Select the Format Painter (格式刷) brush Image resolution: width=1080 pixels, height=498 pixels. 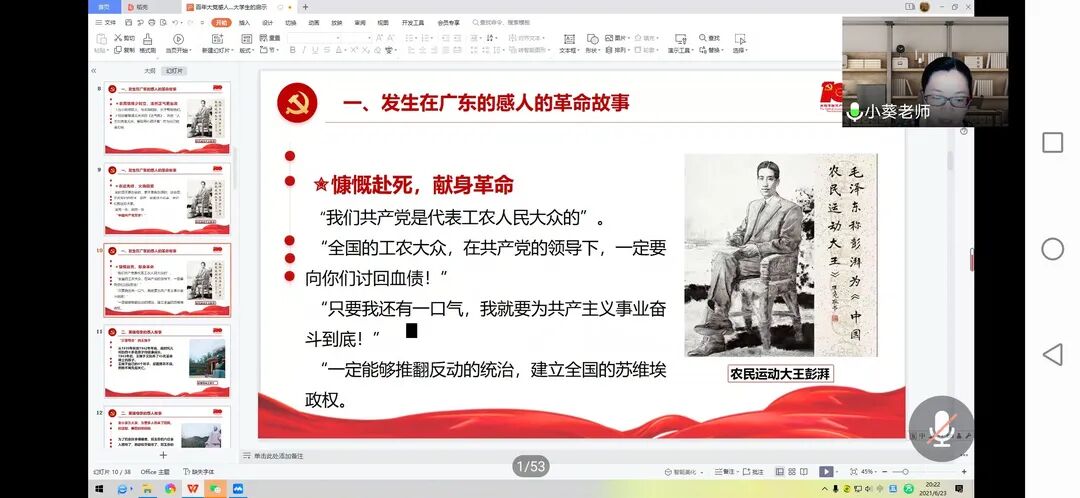tap(147, 39)
